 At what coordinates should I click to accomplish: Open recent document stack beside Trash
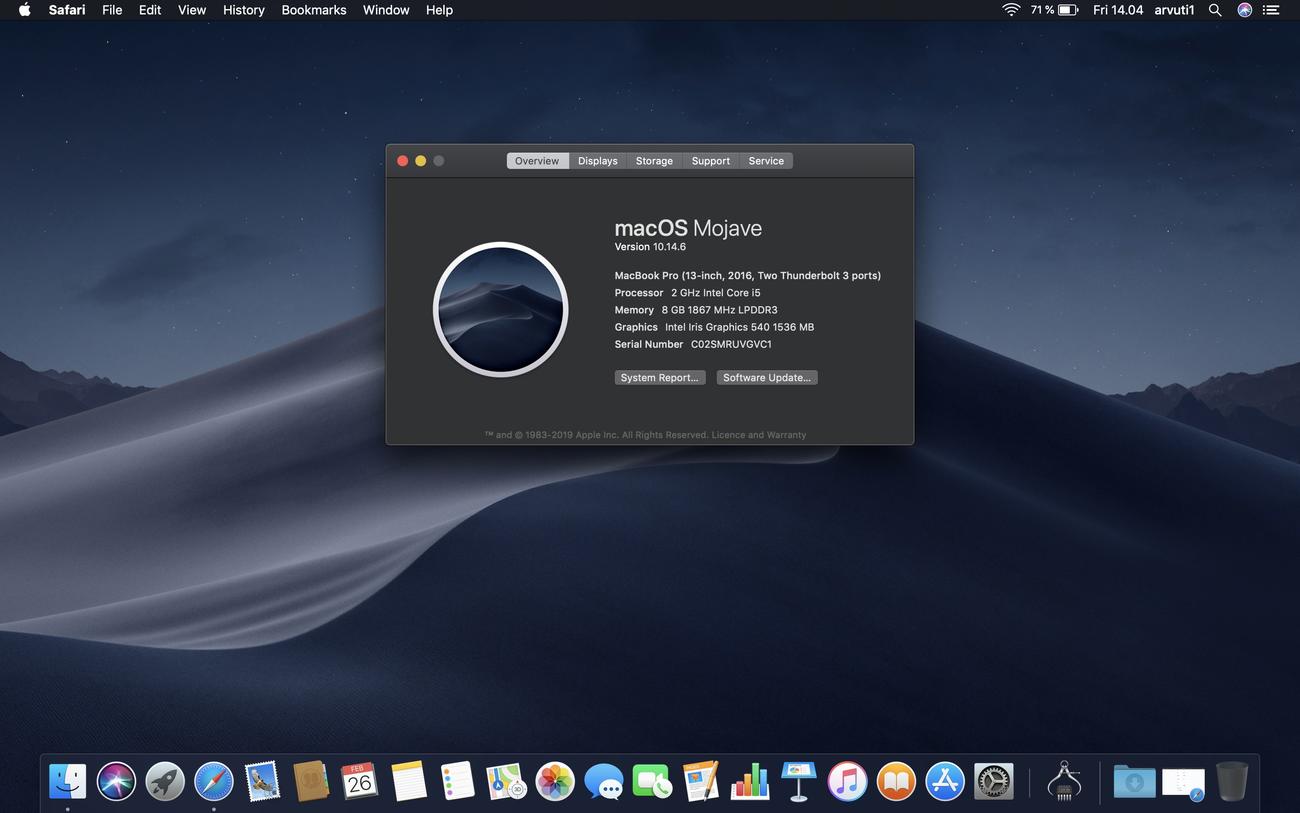click(x=1183, y=781)
